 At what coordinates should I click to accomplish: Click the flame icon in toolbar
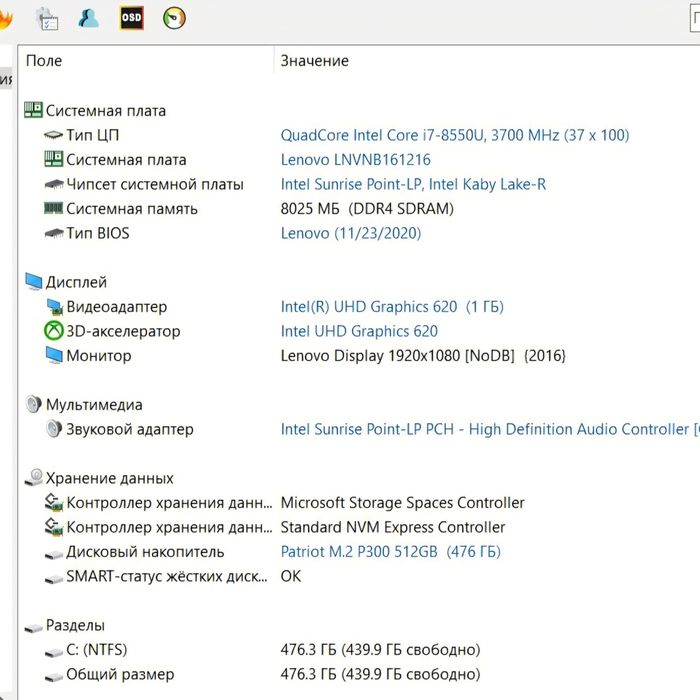click(5, 19)
